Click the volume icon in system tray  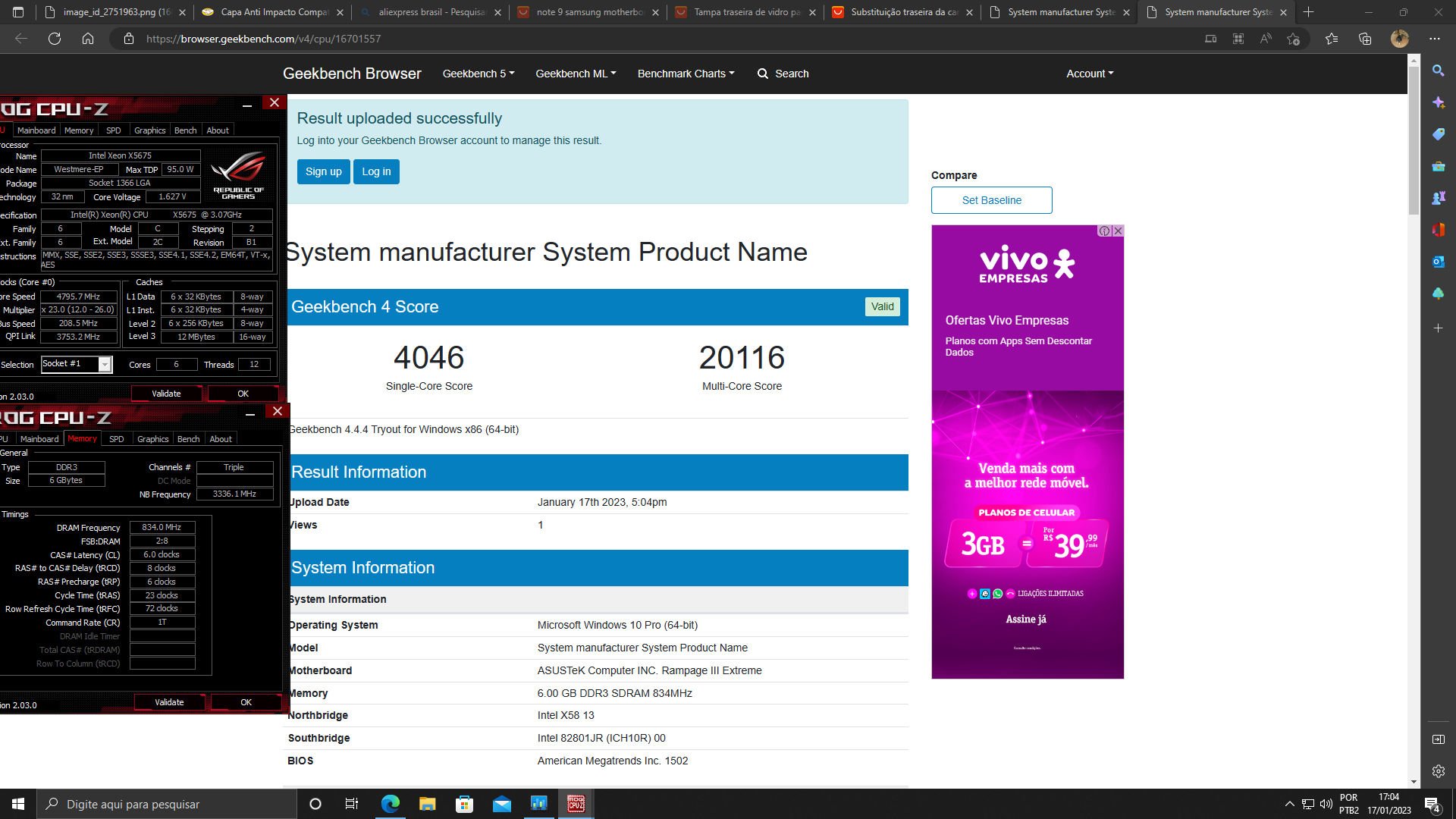(1326, 804)
